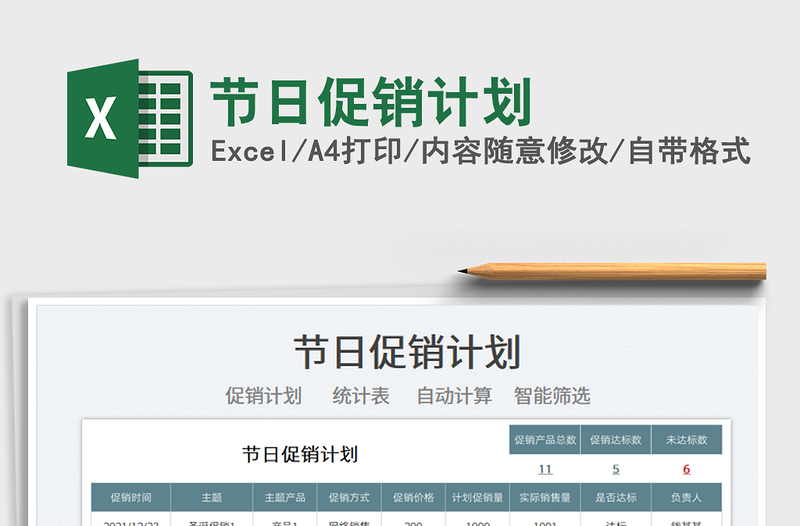Click the green Excel logo icon
The image size is (800, 526).
[x=130, y=118]
